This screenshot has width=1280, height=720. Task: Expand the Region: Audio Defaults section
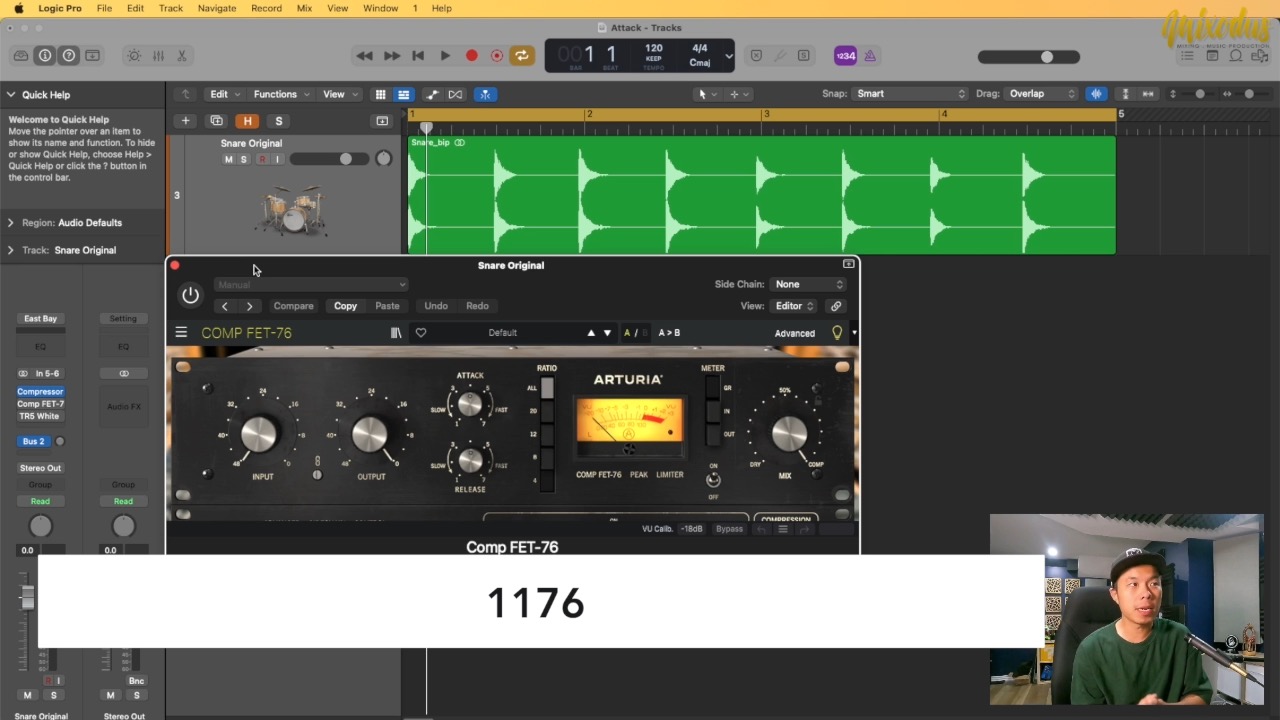(11, 223)
